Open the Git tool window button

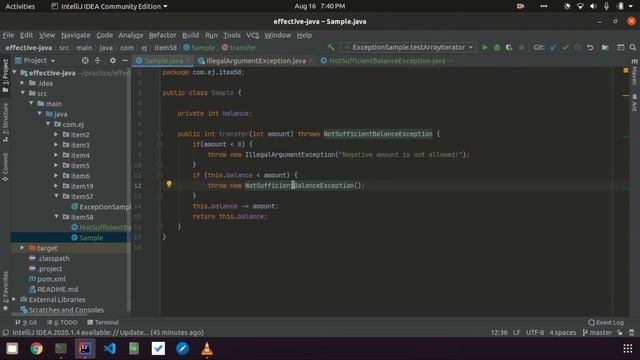(x=26, y=322)
